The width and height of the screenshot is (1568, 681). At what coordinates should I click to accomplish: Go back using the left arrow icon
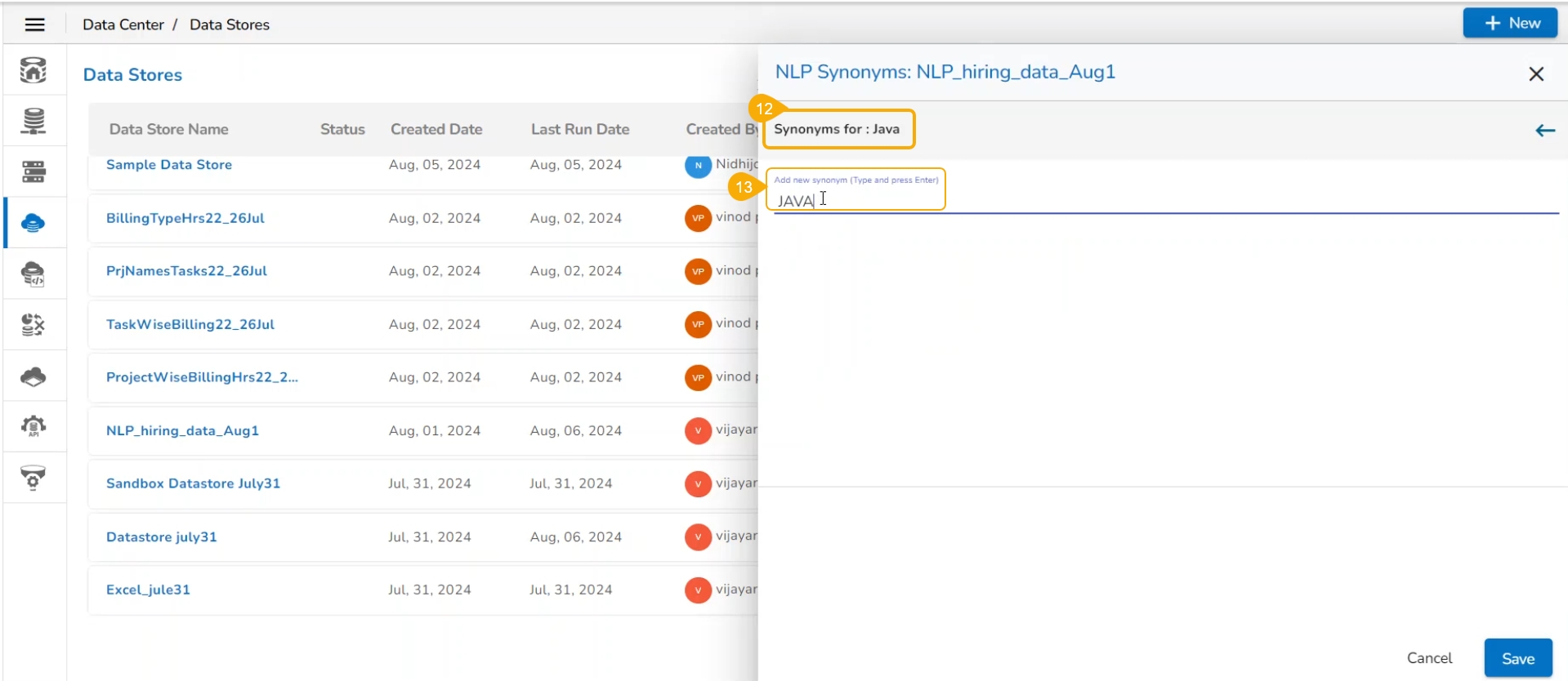pyautogui.click(x=1544, y=131)
